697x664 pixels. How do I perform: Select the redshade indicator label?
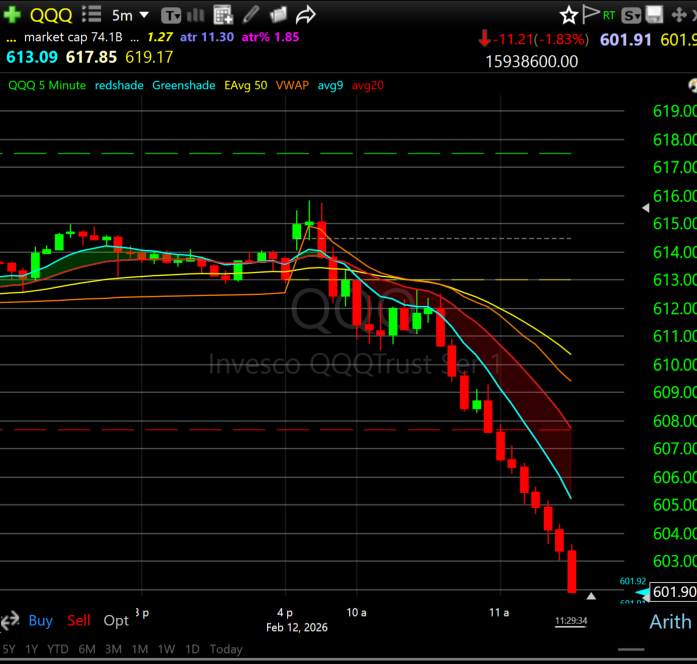coord(119,85)
